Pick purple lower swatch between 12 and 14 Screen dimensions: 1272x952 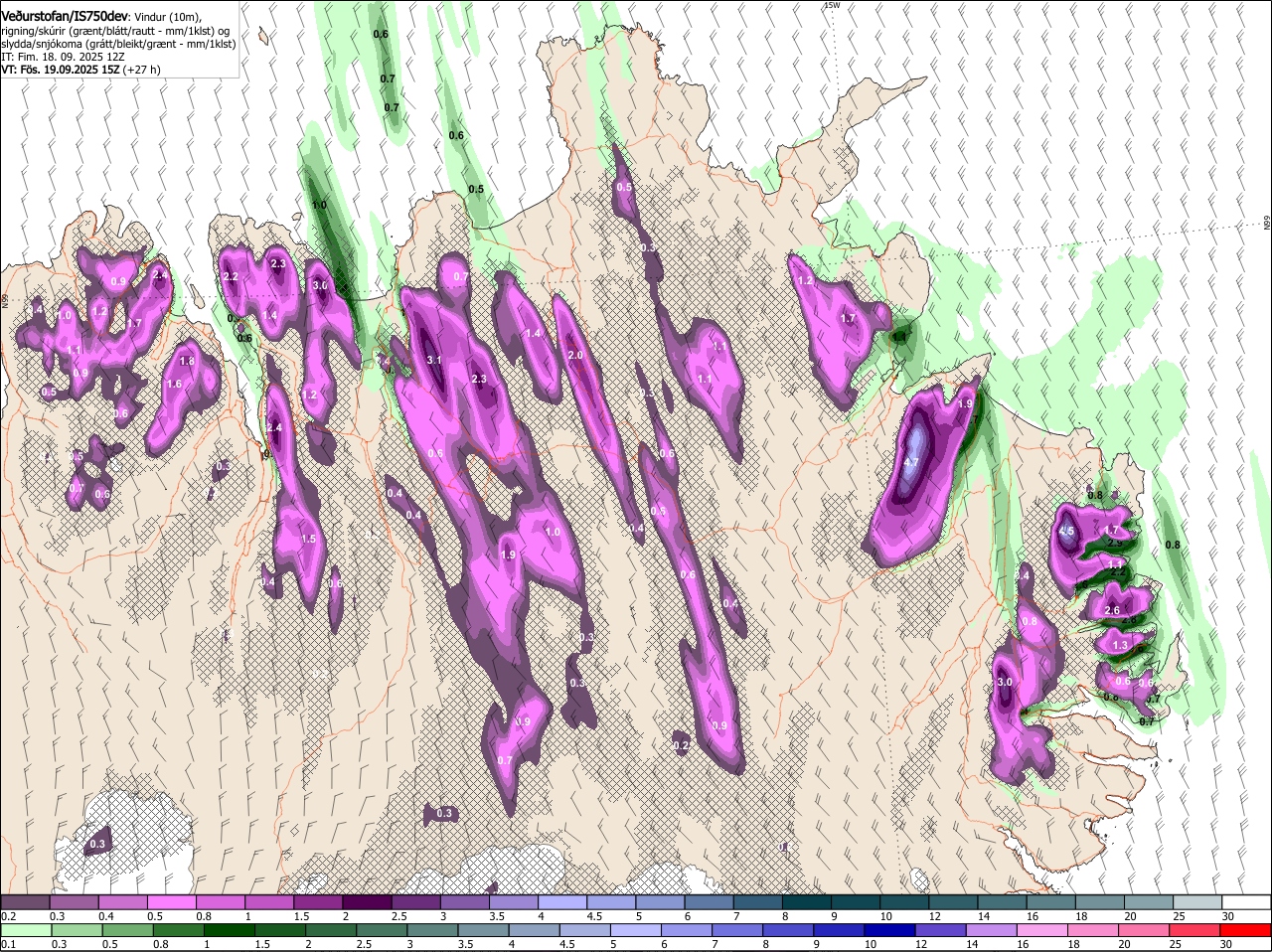pos(942,930)
